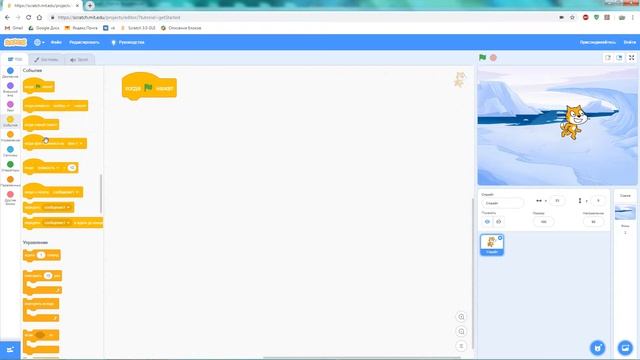Open message dropdown in 'когда я получу' block
The image size is (640, 360).
coord(65,192)
